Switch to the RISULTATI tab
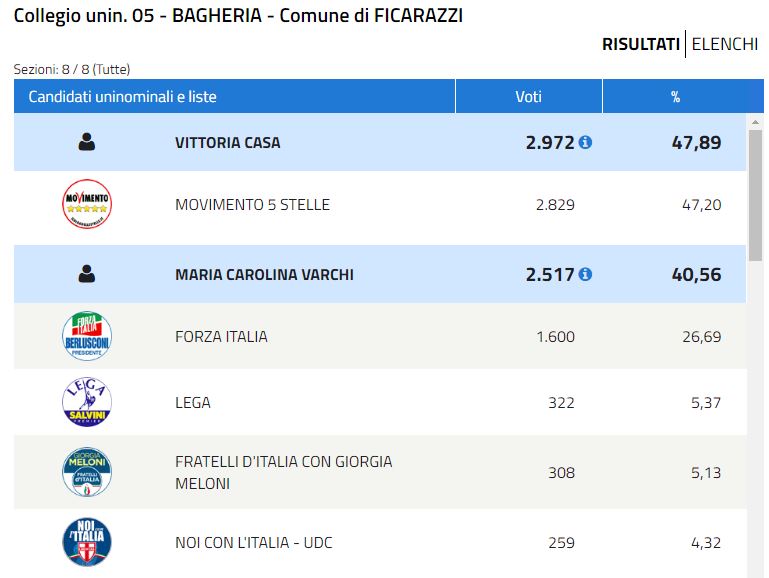Image resolution: width=769 pixels, height=578 pixels. [641, 44]
